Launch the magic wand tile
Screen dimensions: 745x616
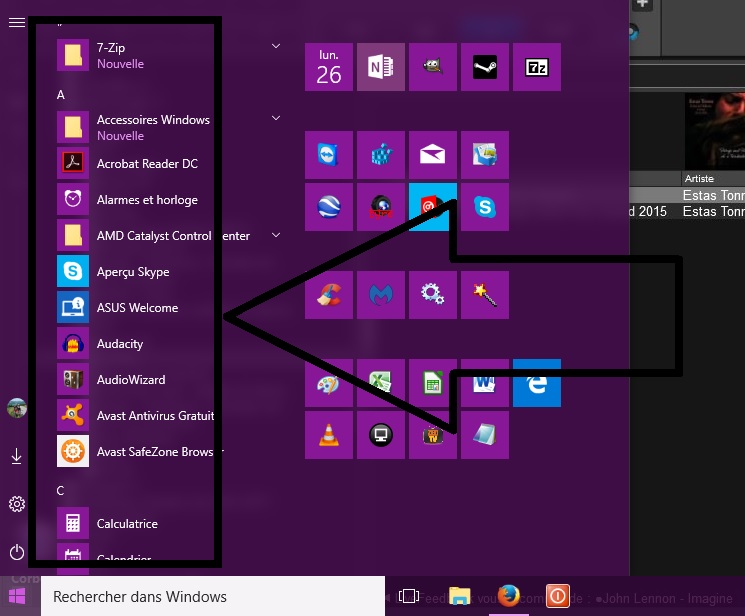pos(485,295)
